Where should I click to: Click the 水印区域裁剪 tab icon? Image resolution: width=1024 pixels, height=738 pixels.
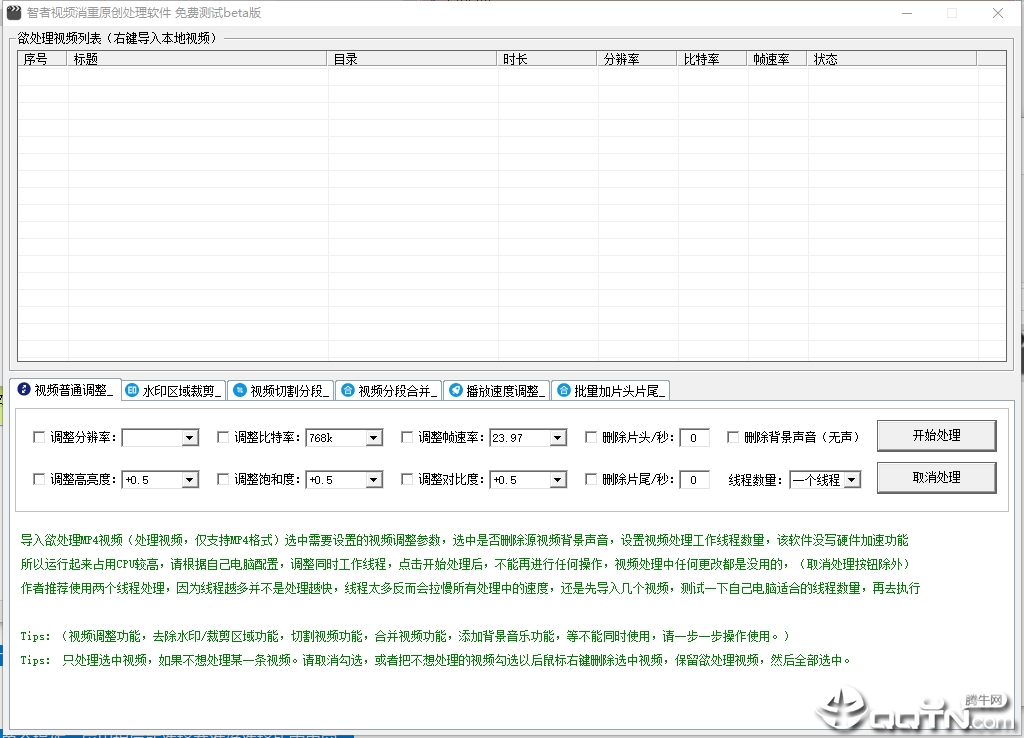coord(132,391)
